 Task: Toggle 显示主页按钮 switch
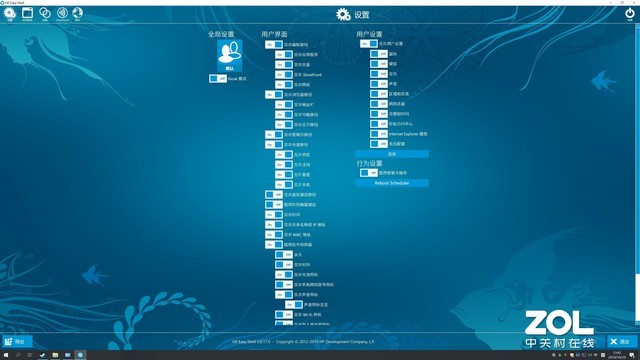pos(284,124)
